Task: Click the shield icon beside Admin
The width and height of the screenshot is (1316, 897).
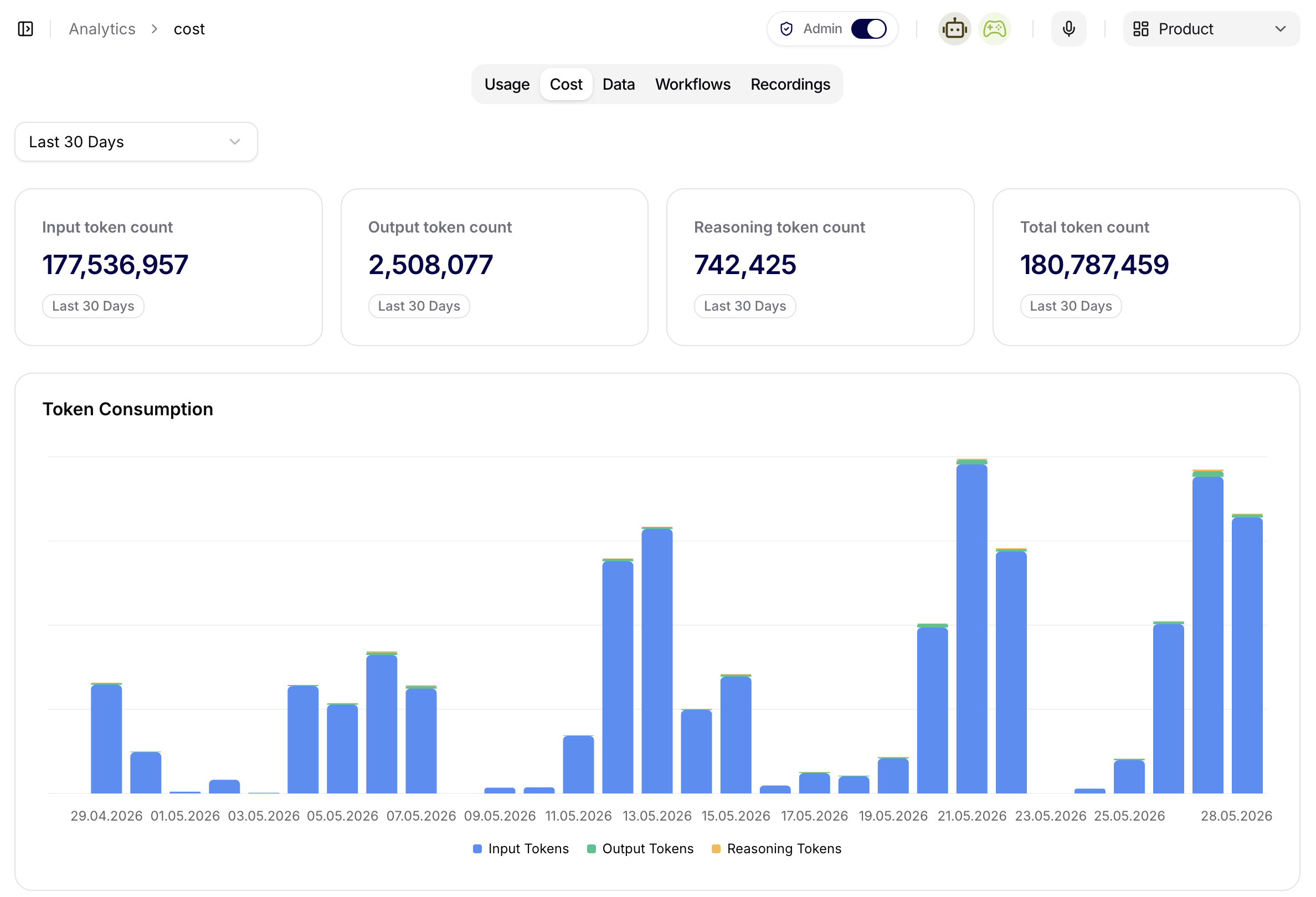Action: click(786, 29)
